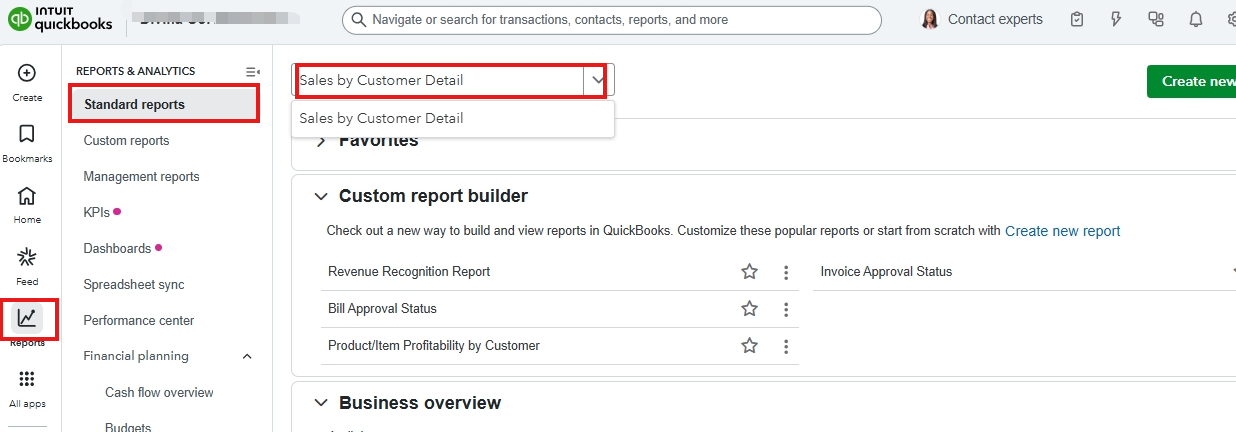Star Product/Item Profitability by Customer report
Image resolution: width=1236 pixels, height=432 pixels.
tap(749, 346)
